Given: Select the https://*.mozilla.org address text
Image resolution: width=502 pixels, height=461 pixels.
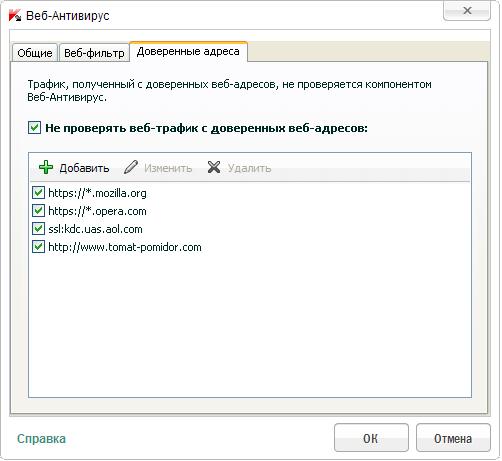Looking at the screenshot, I should (97, 193).
